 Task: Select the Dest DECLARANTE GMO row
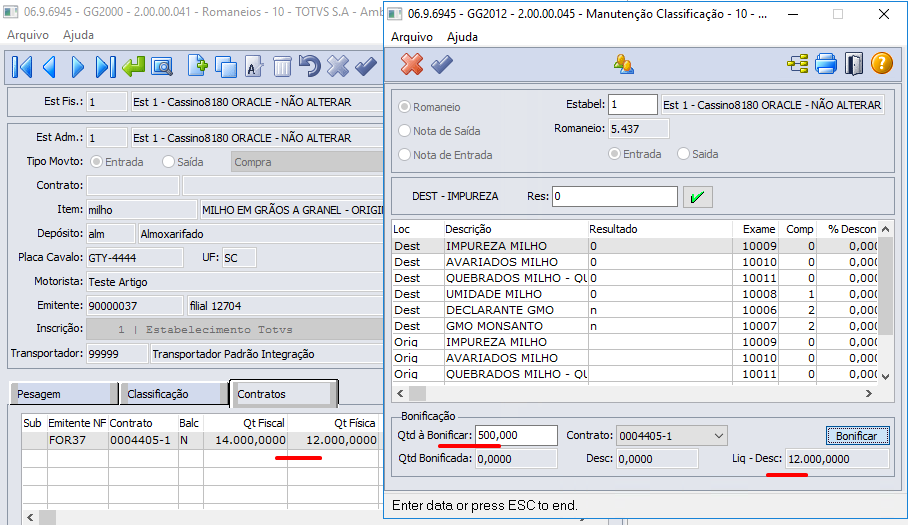[635, 310]
